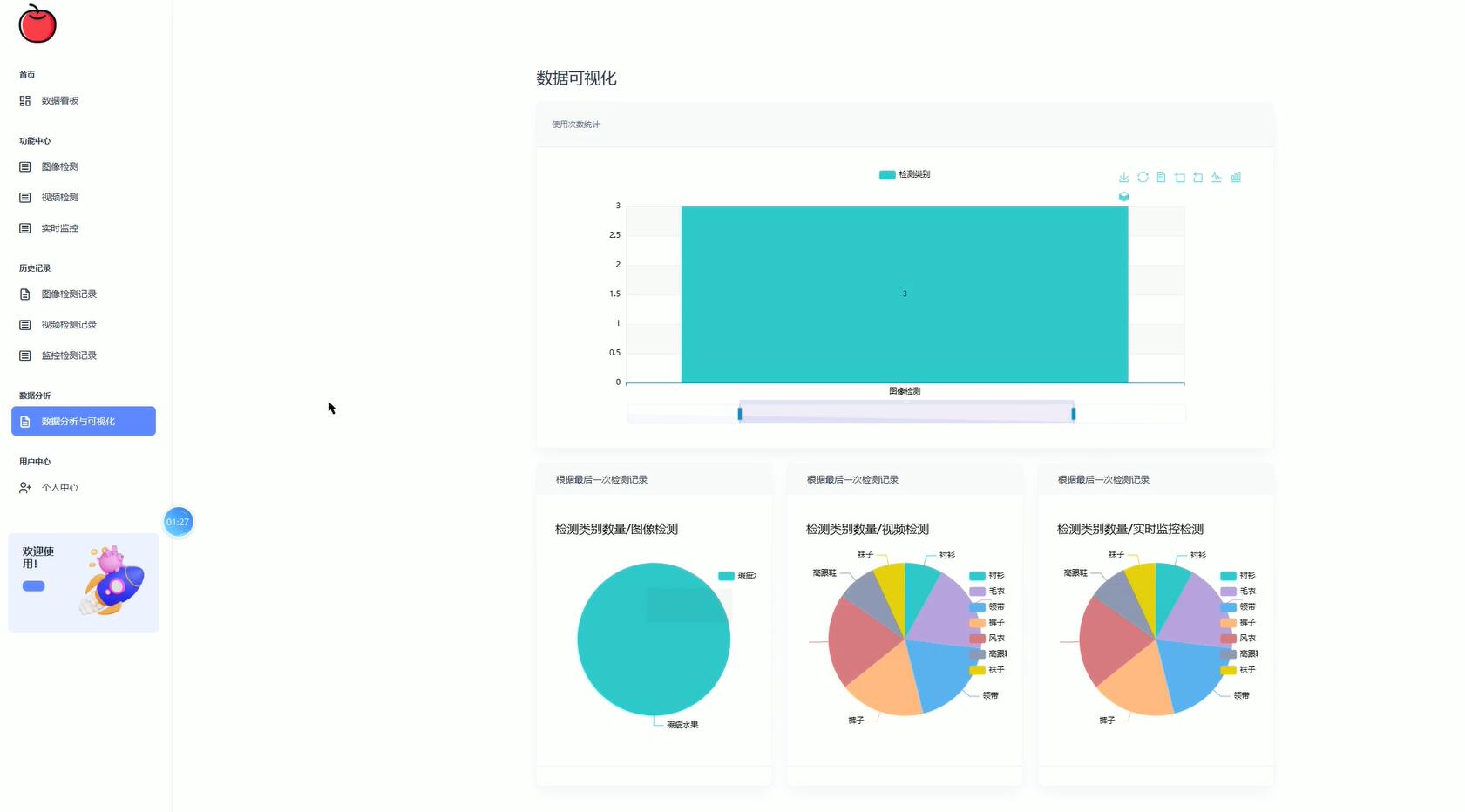The height and width of the screenshot is (812, 1465).
Task: Refresh the usage statistics chart
Action: [x=1143, y=177]
